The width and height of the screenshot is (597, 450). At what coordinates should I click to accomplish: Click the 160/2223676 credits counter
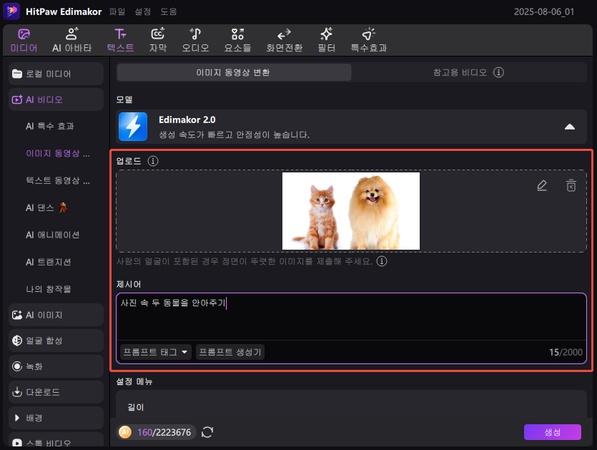coord(164,432)
